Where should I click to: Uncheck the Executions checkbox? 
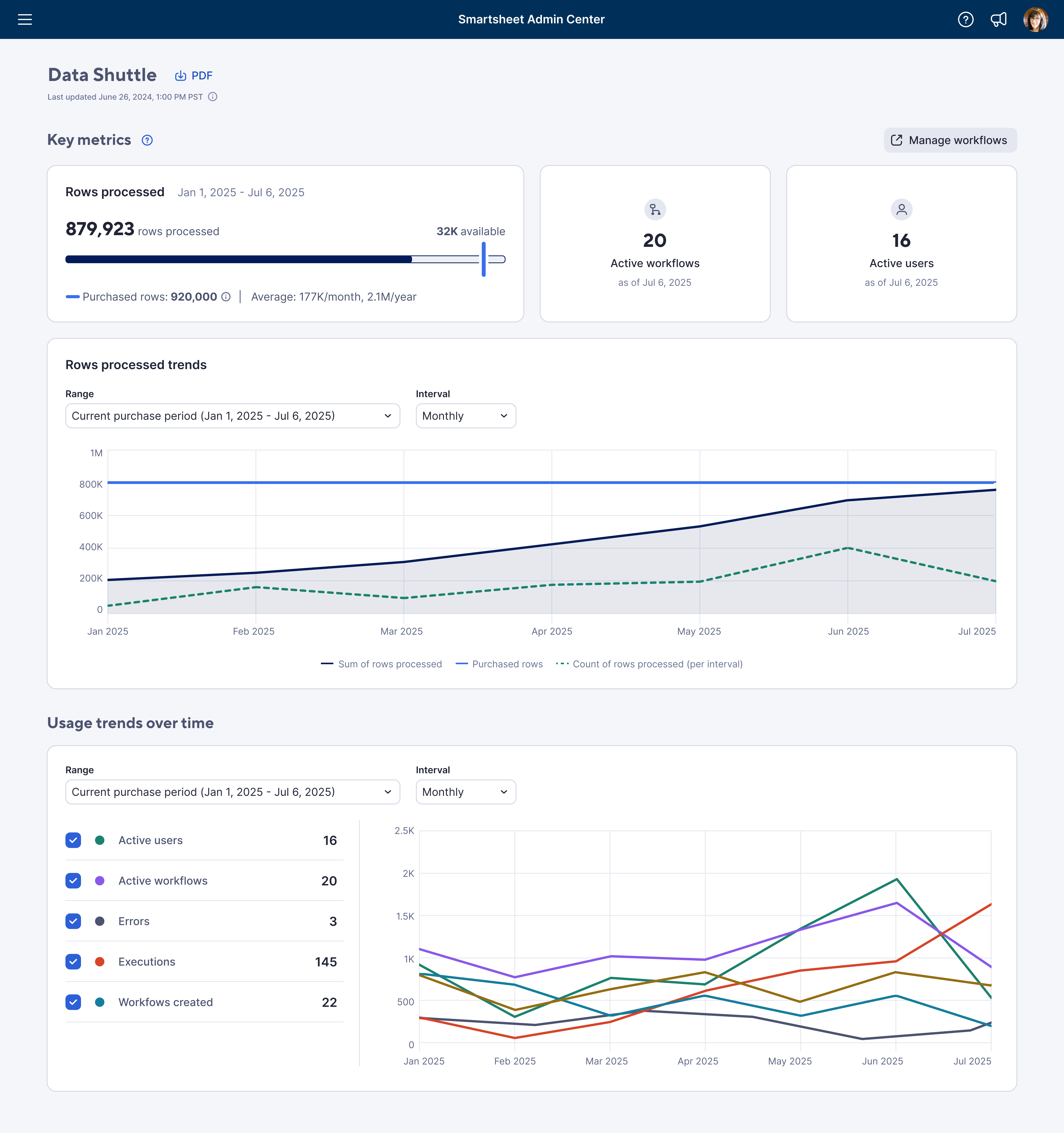73,961
